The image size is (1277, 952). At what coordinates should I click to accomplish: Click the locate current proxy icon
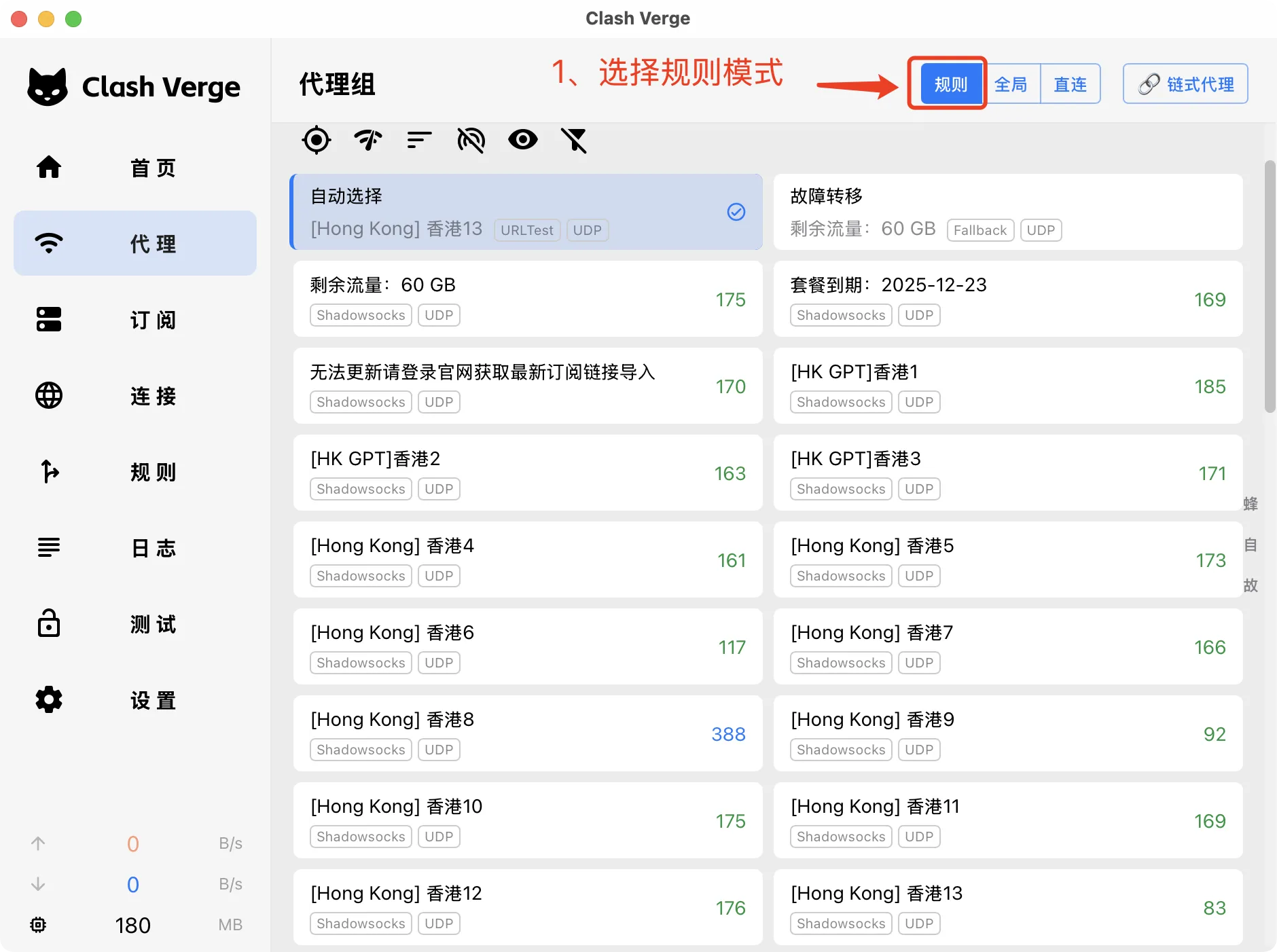[x=316, y=141]
